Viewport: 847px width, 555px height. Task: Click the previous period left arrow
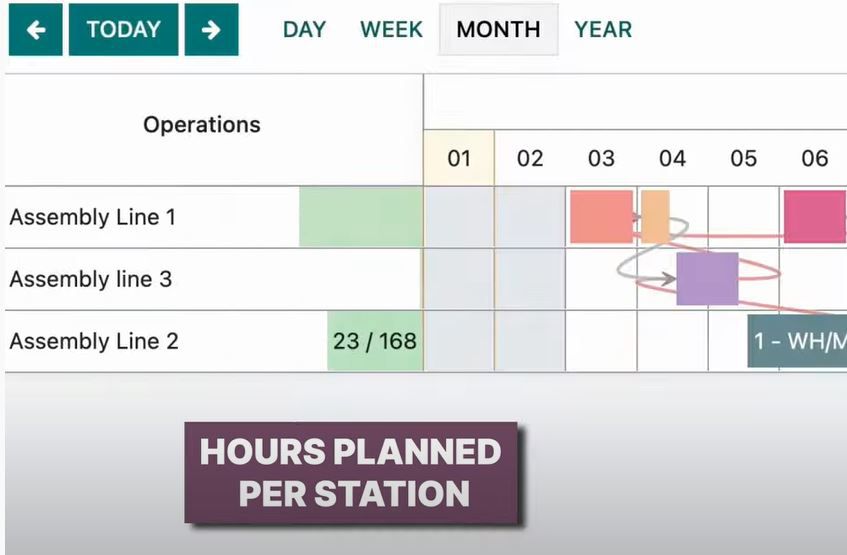click(35, 30)
